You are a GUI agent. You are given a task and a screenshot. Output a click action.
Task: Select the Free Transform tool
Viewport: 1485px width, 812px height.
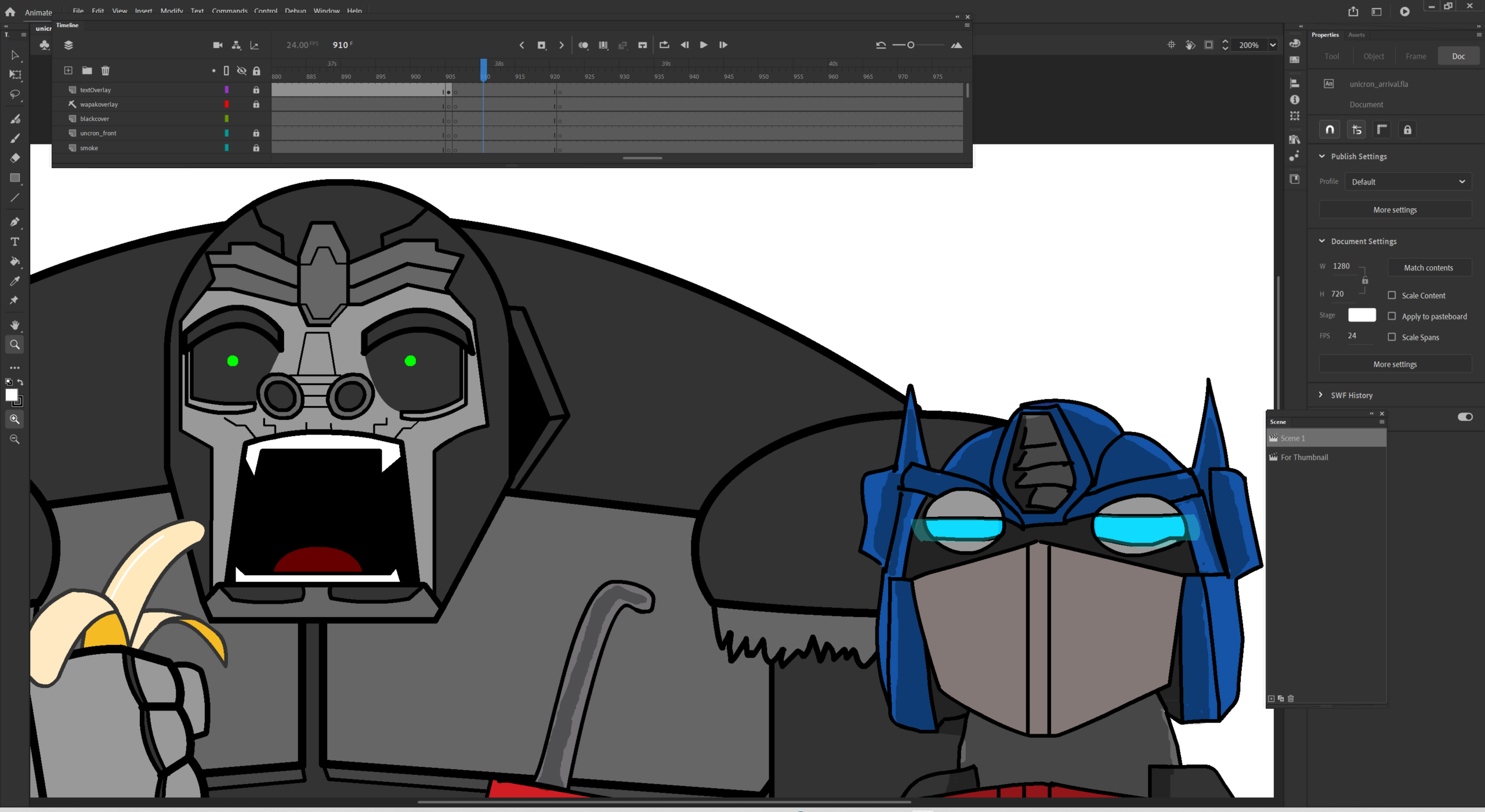(x=15, y=75)
